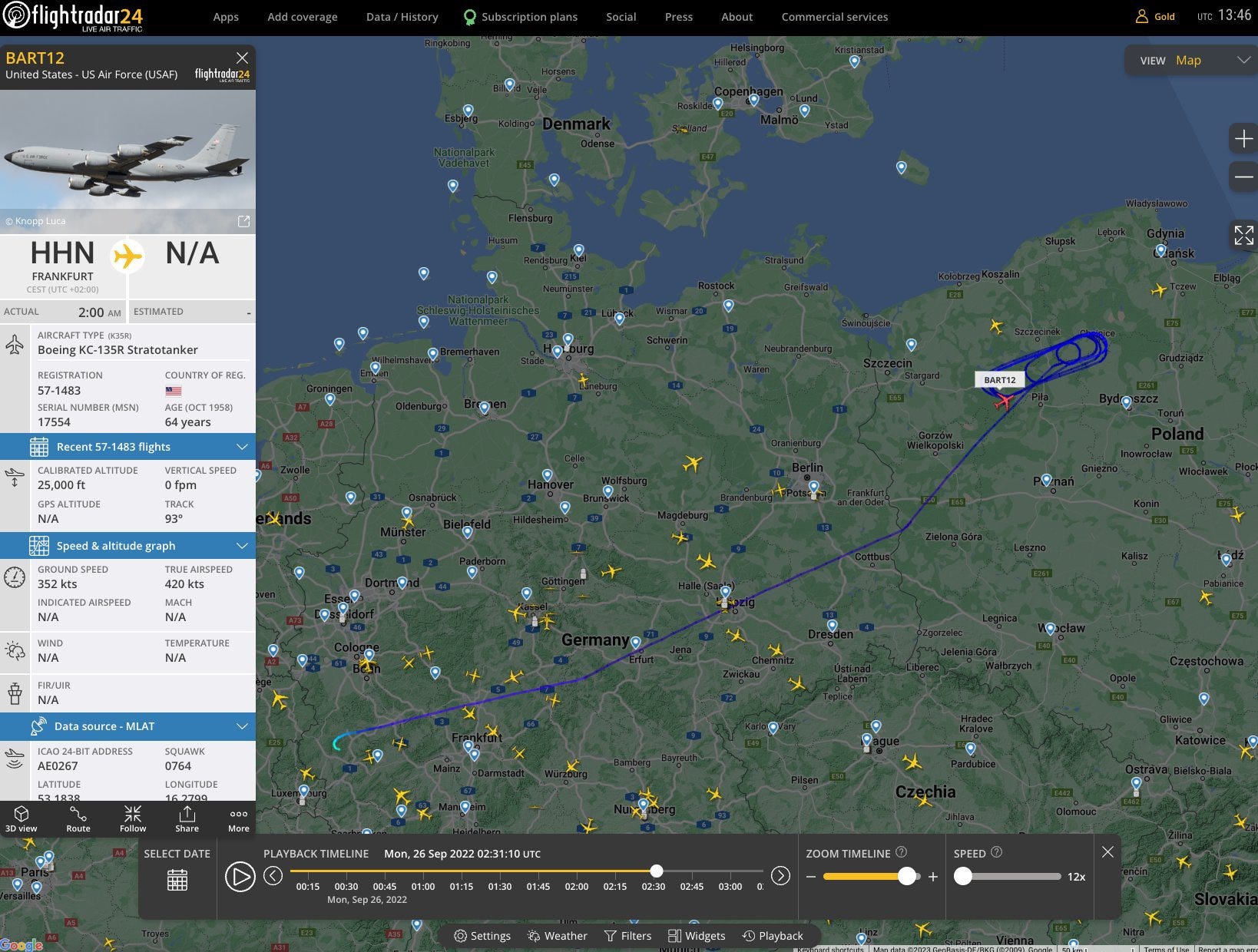Open the 3D view
Image resolution: width=1258 pixels, height=952 pixels.
click(22, 818)
